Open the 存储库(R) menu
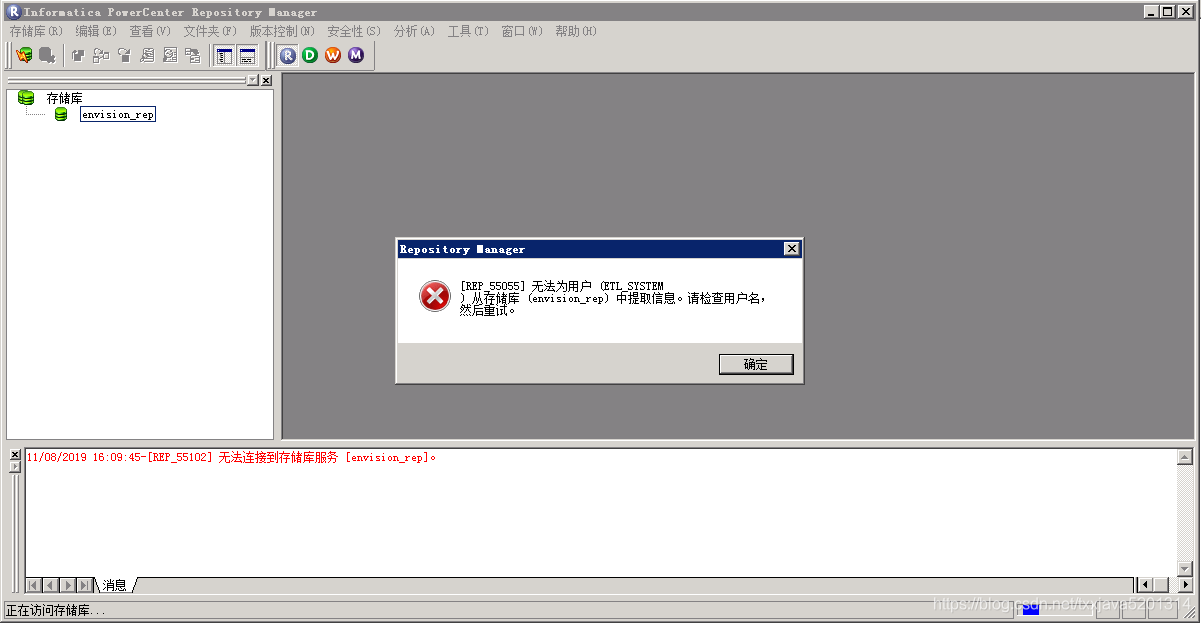1201x623 pixels. pos(37,31)
